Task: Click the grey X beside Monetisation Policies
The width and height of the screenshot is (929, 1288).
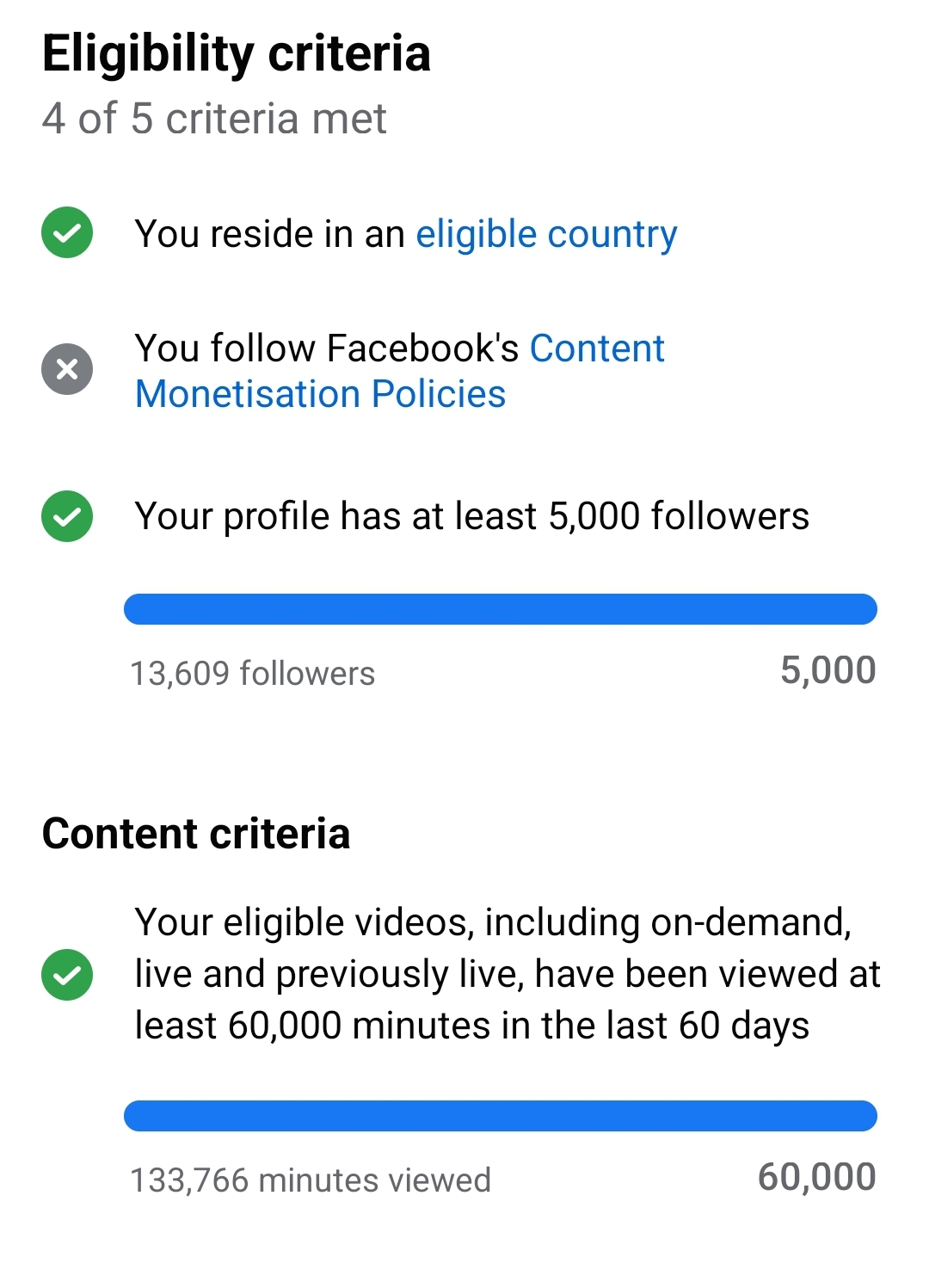Action: pos(67,369)
